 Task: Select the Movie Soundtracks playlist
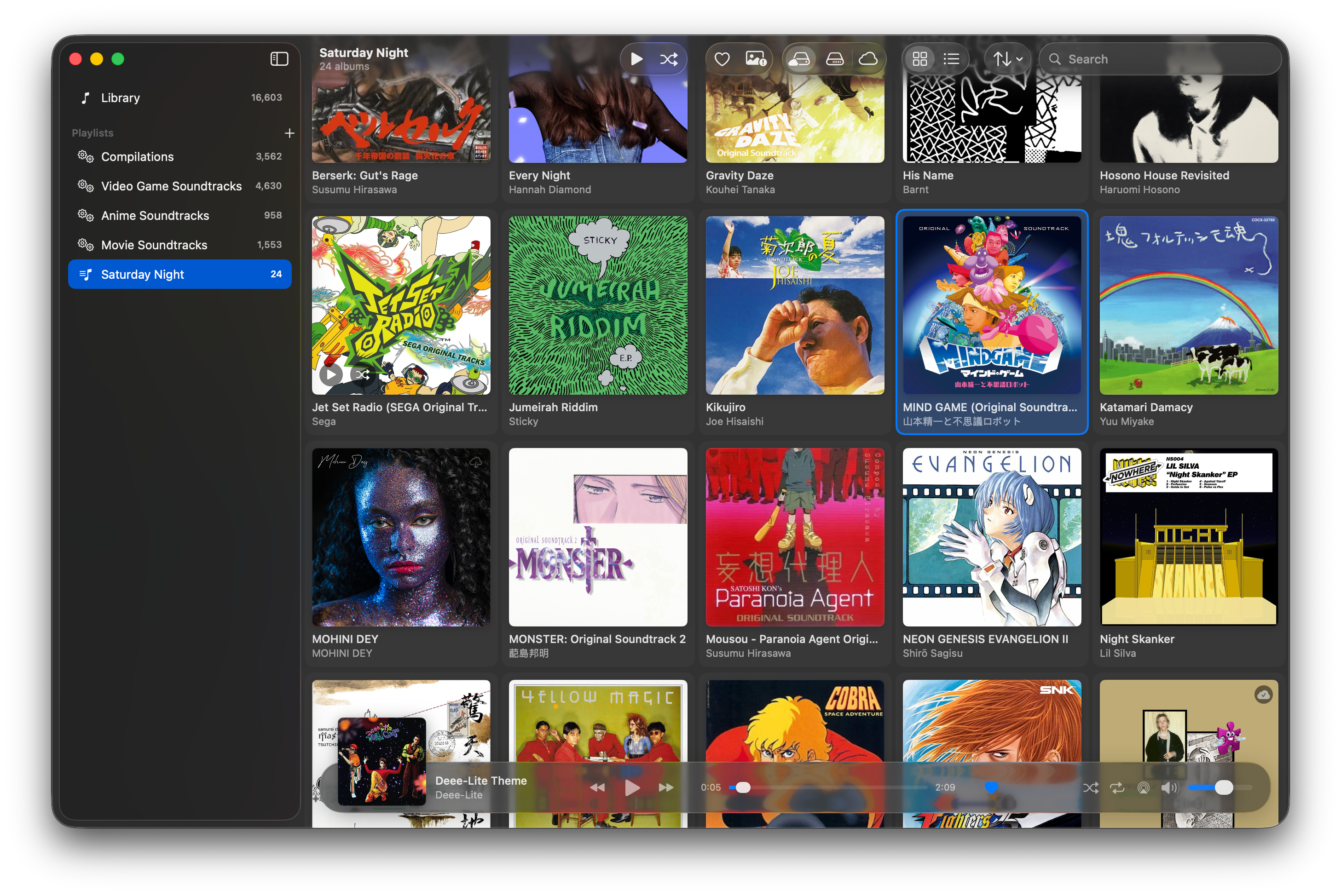(x=179, y=245)
